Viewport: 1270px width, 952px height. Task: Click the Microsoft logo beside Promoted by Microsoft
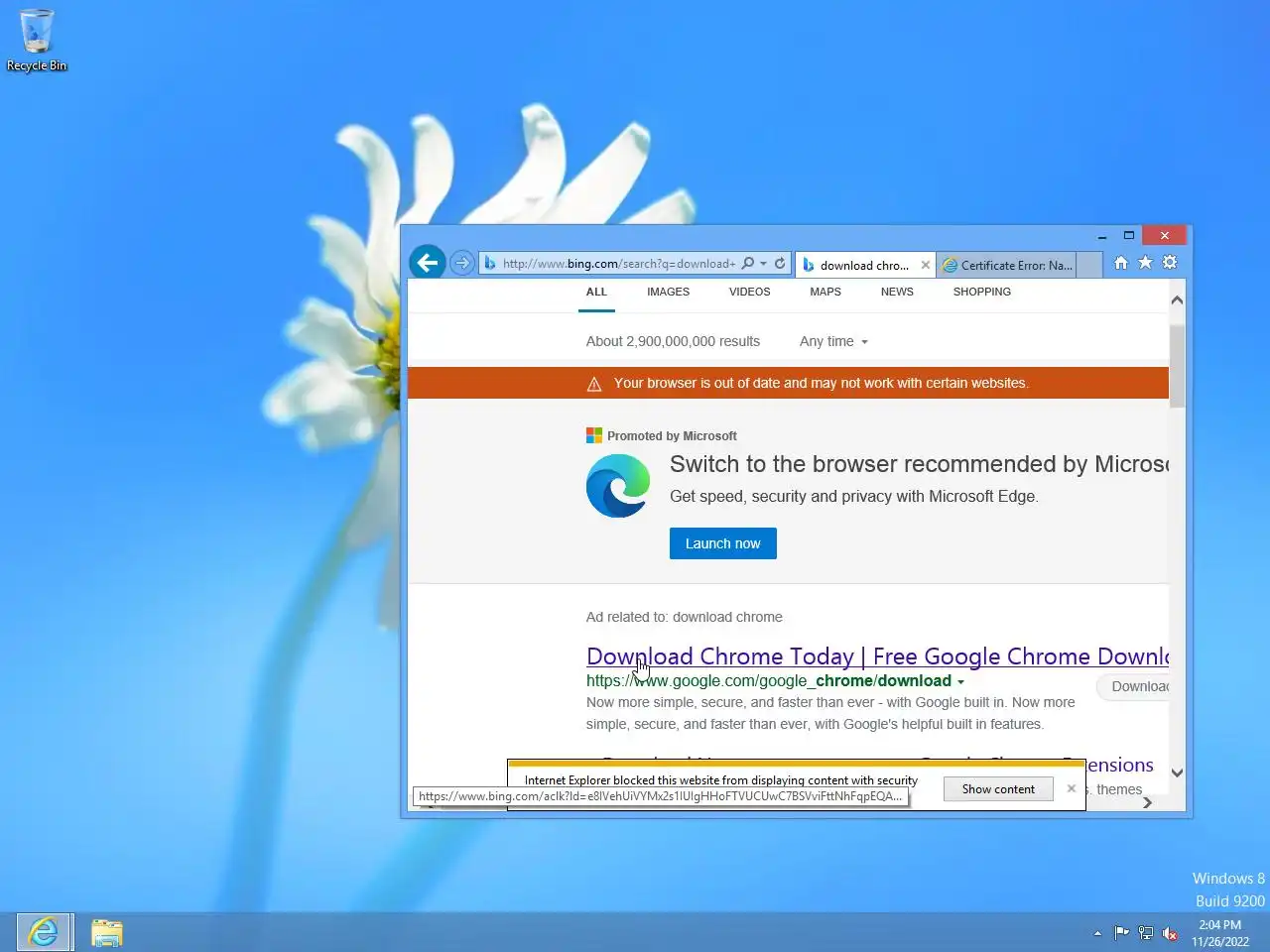pos(594,435)
